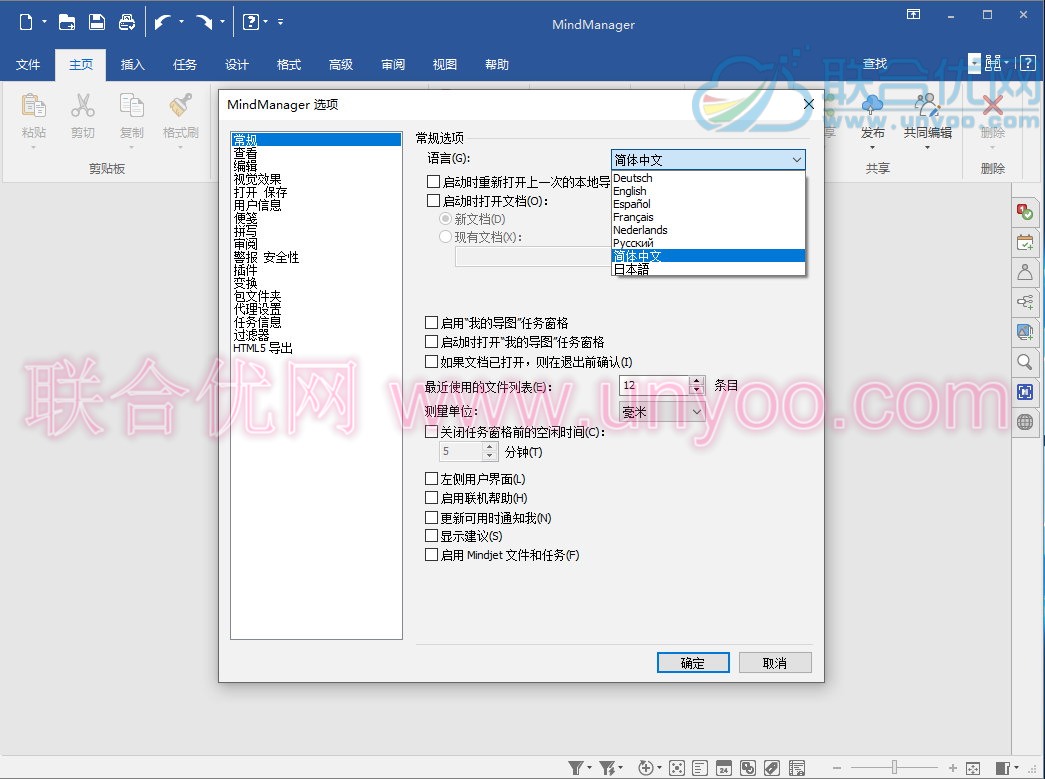The width and height of the screenshot is (1045, 779).
Task: Switch to the Advanced ribbon tab
Action: pyautogui.click(x=341, y=65)
